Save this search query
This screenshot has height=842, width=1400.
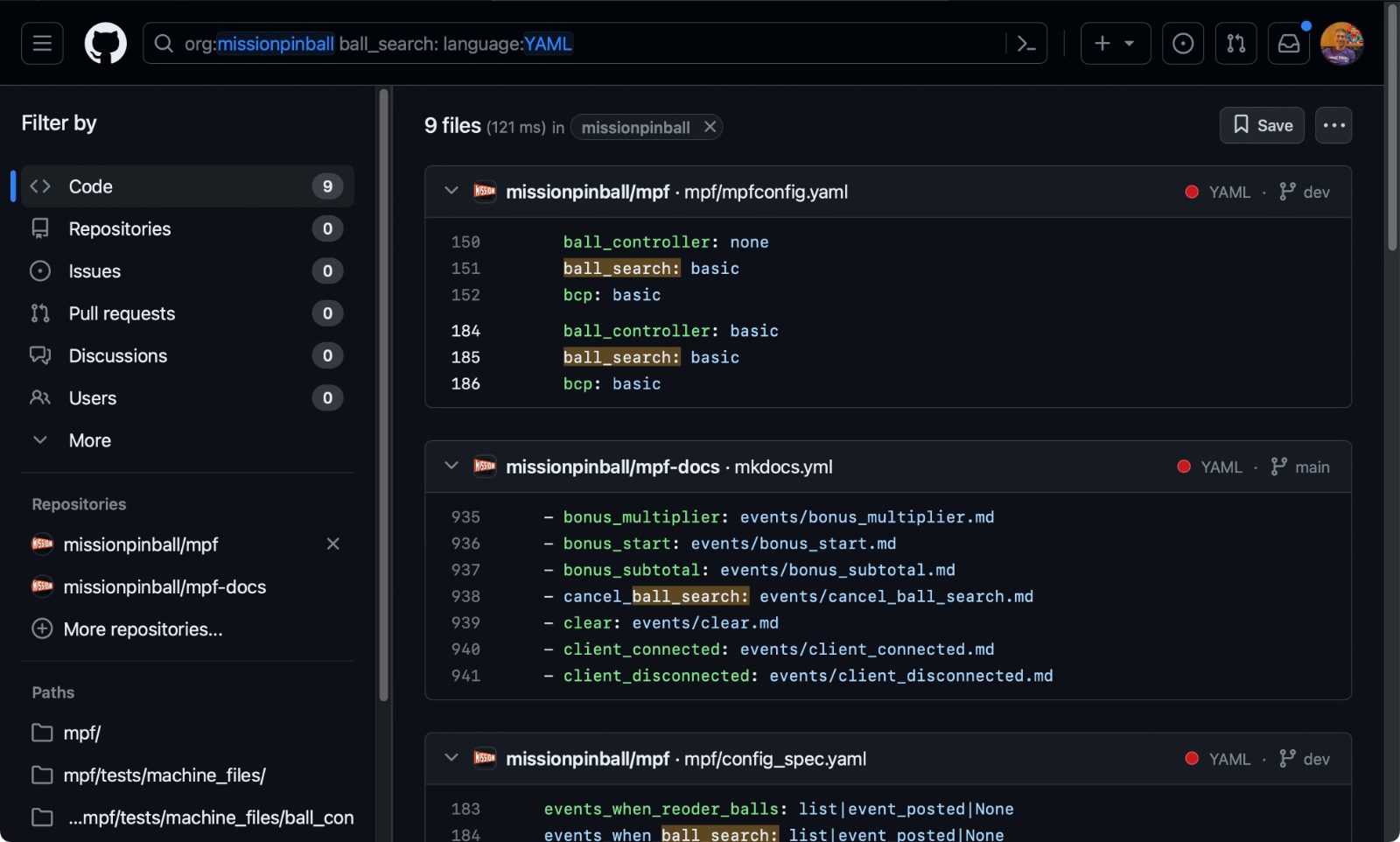click(x=1262, y=125)
